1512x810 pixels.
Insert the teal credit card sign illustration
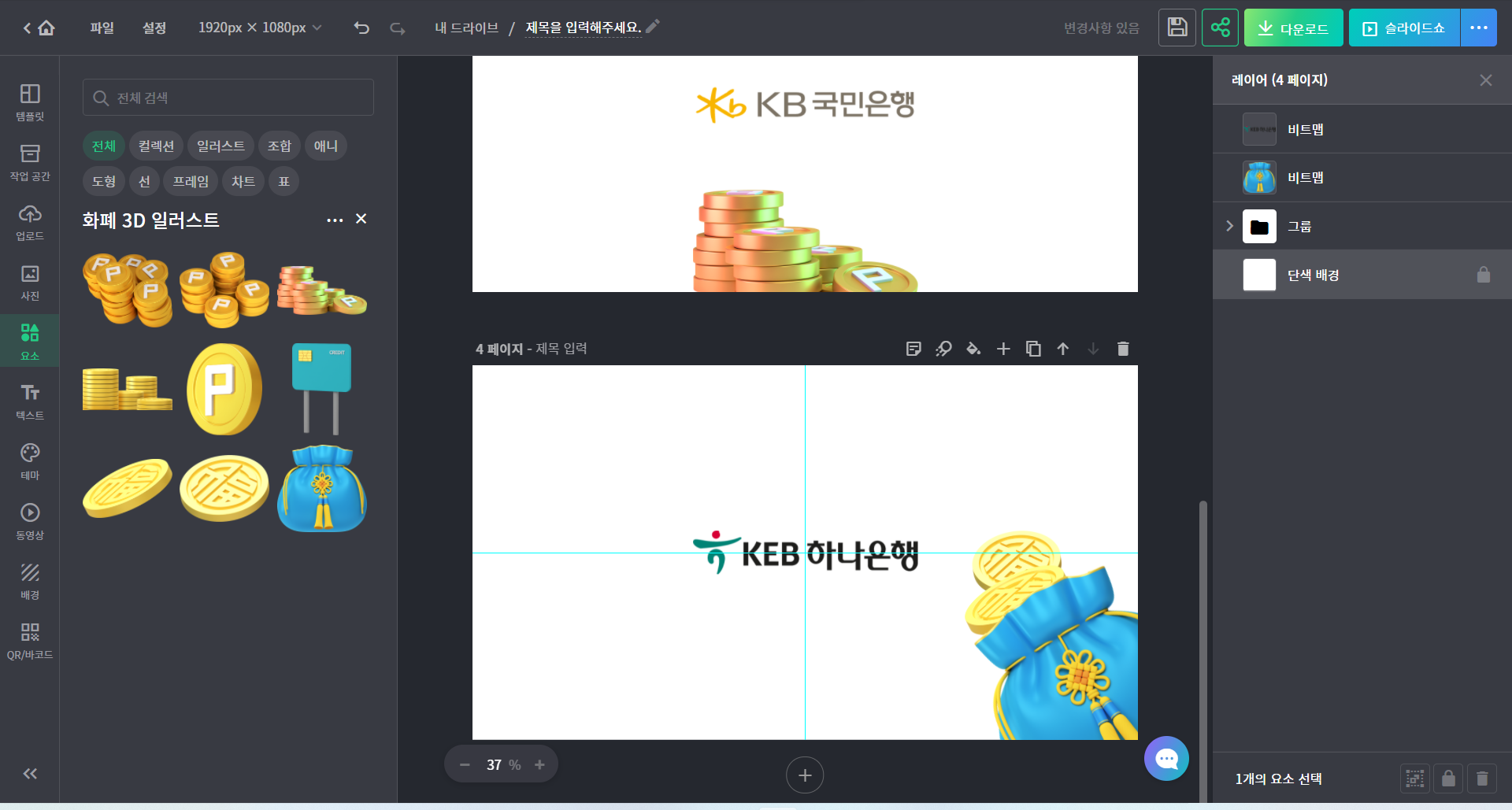point(321,389)
